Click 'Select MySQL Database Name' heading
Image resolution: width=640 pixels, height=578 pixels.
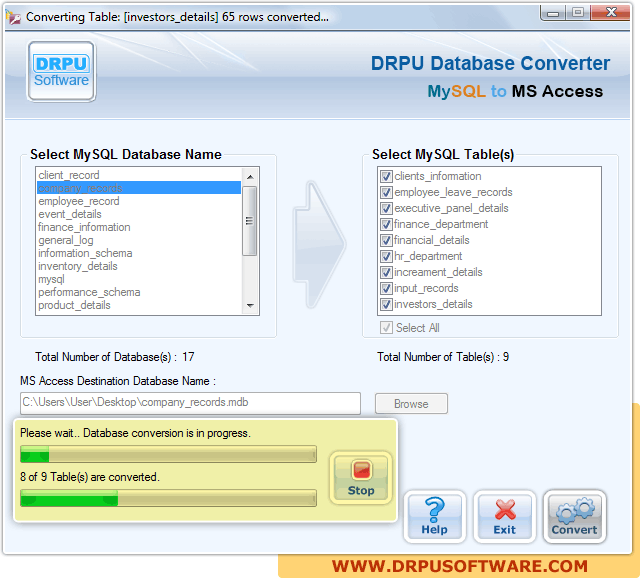coord(126,155)
